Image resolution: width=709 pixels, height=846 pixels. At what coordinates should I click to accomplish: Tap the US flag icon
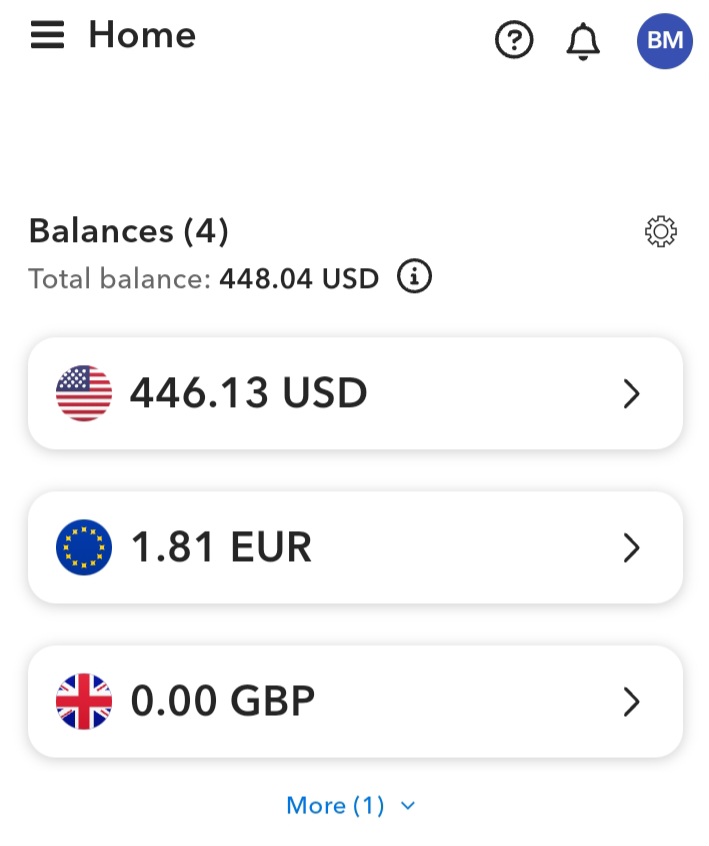[x=84, y=393]
